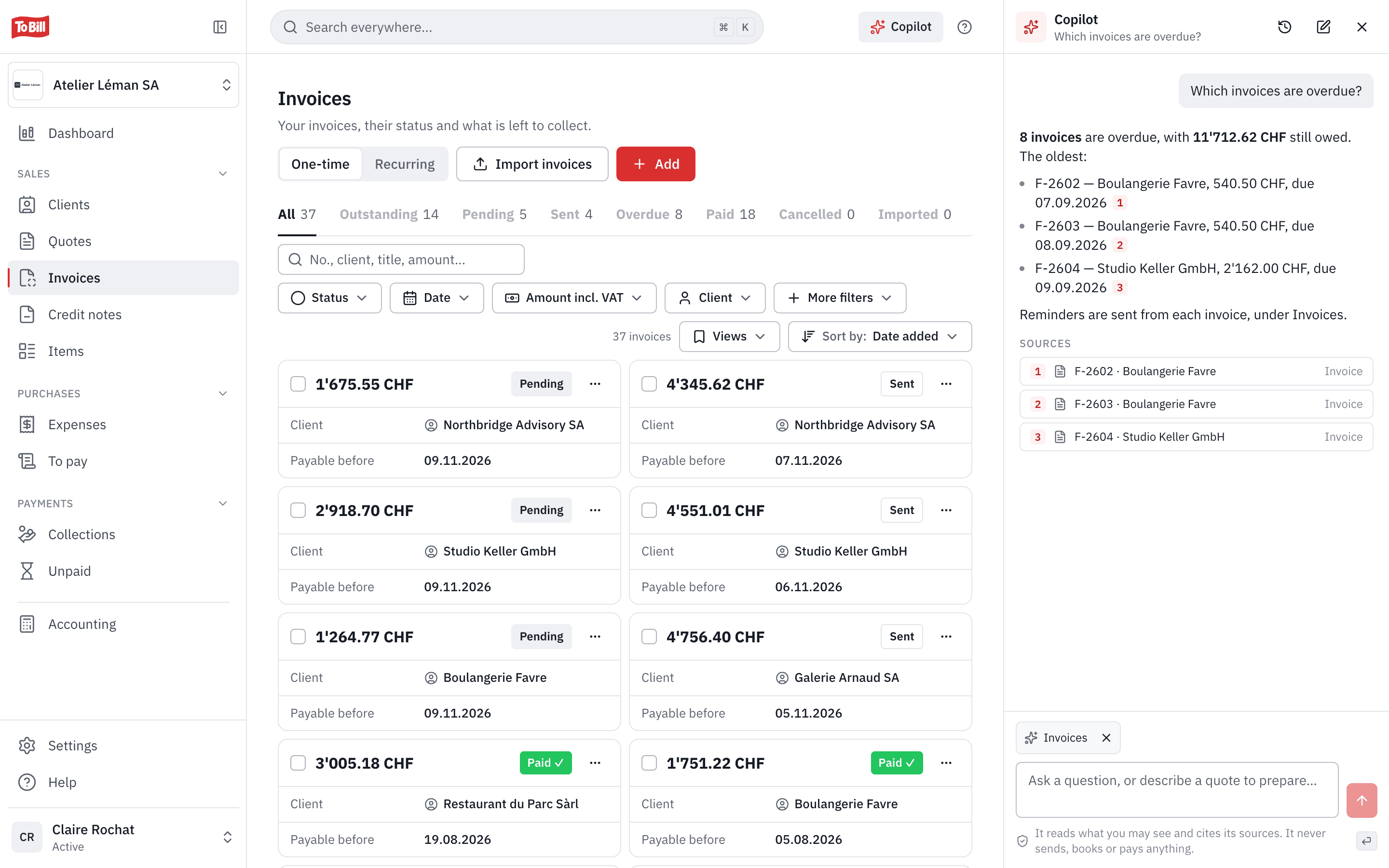
Task: Open options menu for 1'675.55 CHF invoice
Action: [x=595, y=383]
